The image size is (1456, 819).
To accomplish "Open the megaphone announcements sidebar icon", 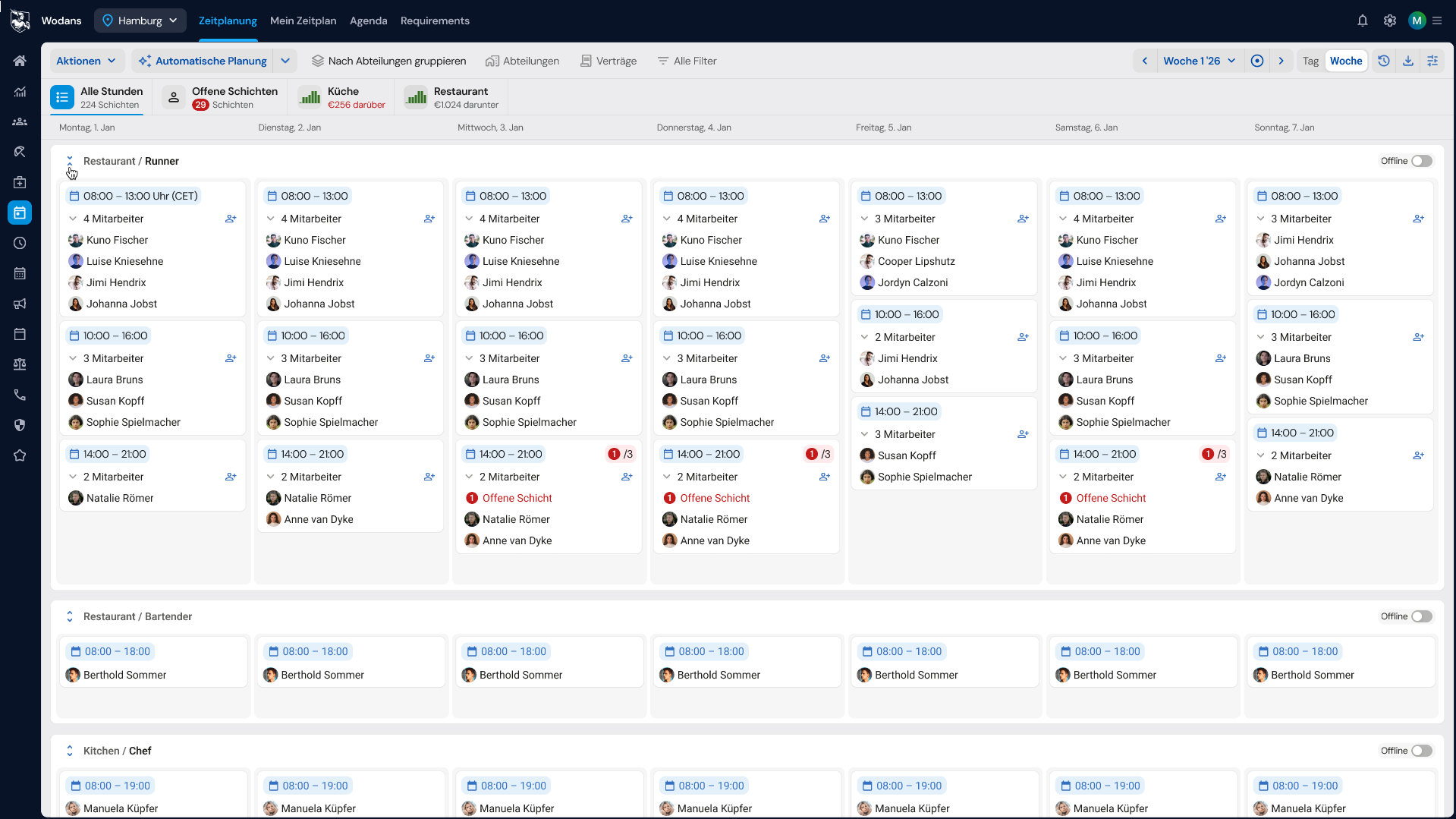I will point(20,304).
